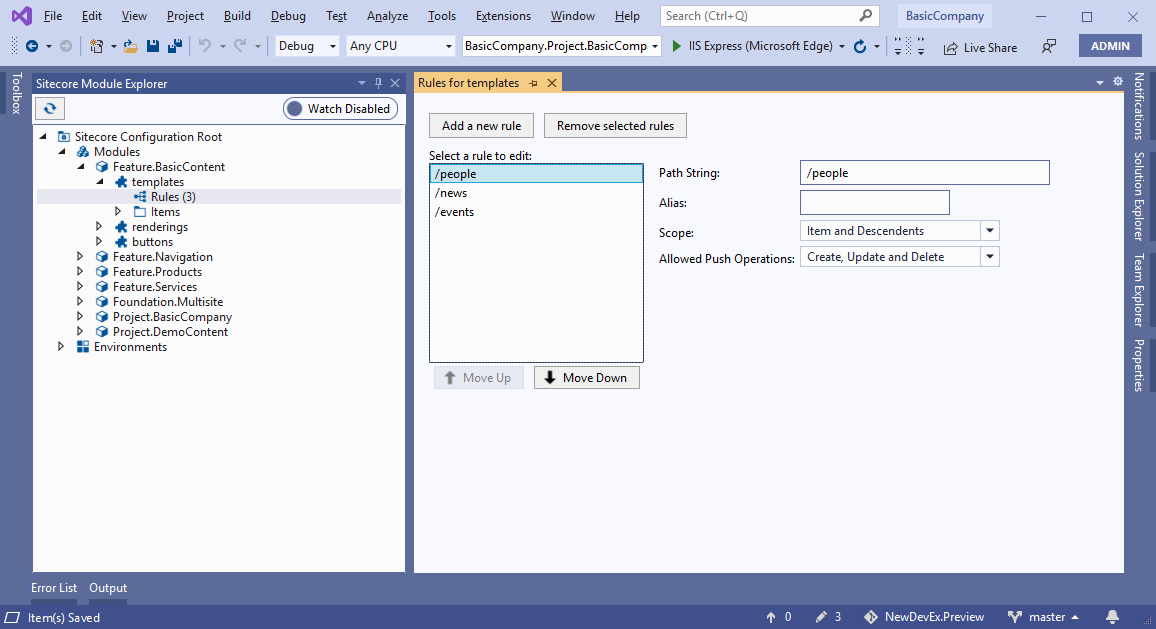The height and width of the screenshot is (629, 1156).
Task: Click the New Project toolbar icon
Action: click(96, 46)
